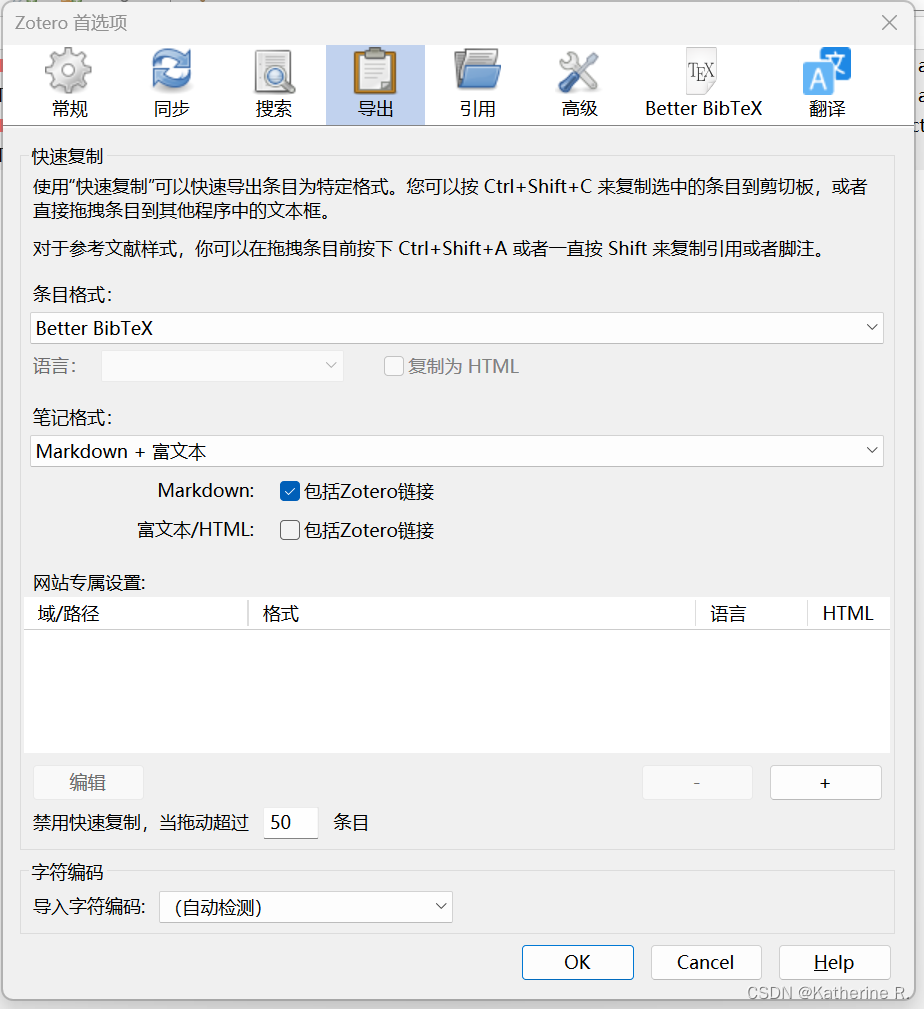
Task: Open the Better BibTeX preferences pane
Action: [703, 84]
